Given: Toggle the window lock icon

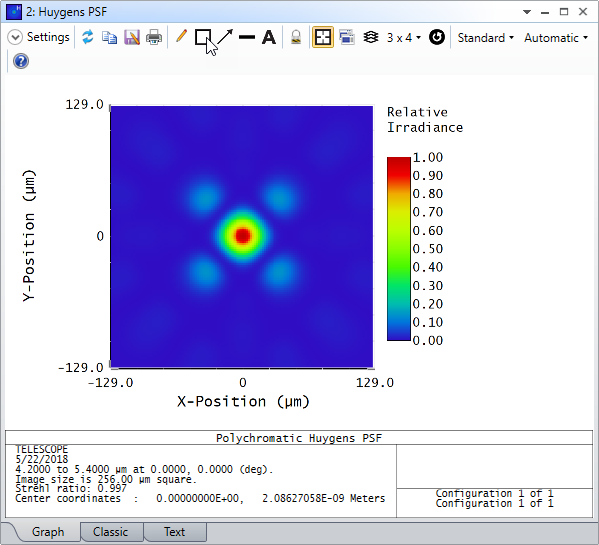Looking at the screenshot, I should (x=296, y=37).
